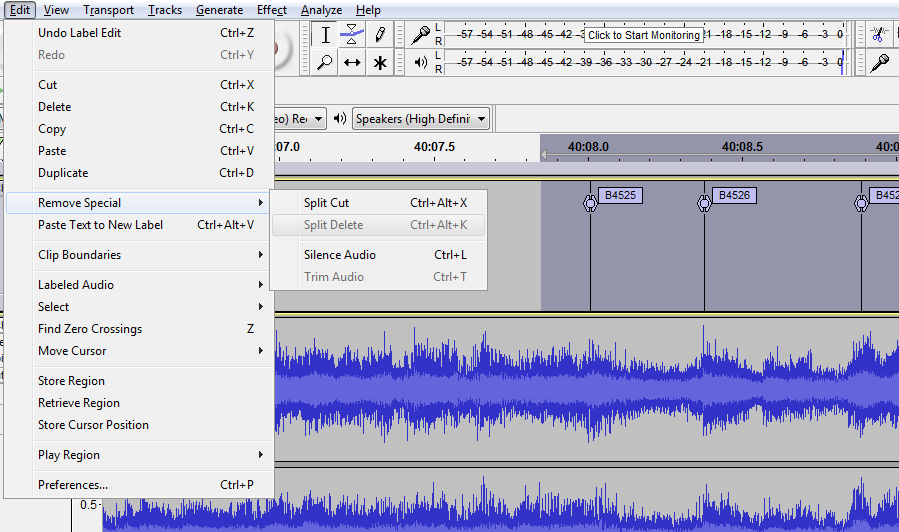Select the Multi-Tool asterisk icon

click(380, 62)
